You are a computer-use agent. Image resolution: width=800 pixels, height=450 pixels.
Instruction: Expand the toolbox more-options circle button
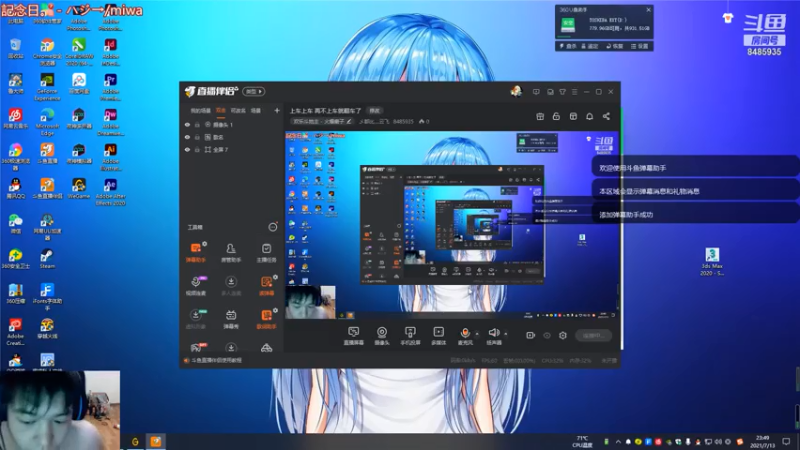click(x=273, y=227)
